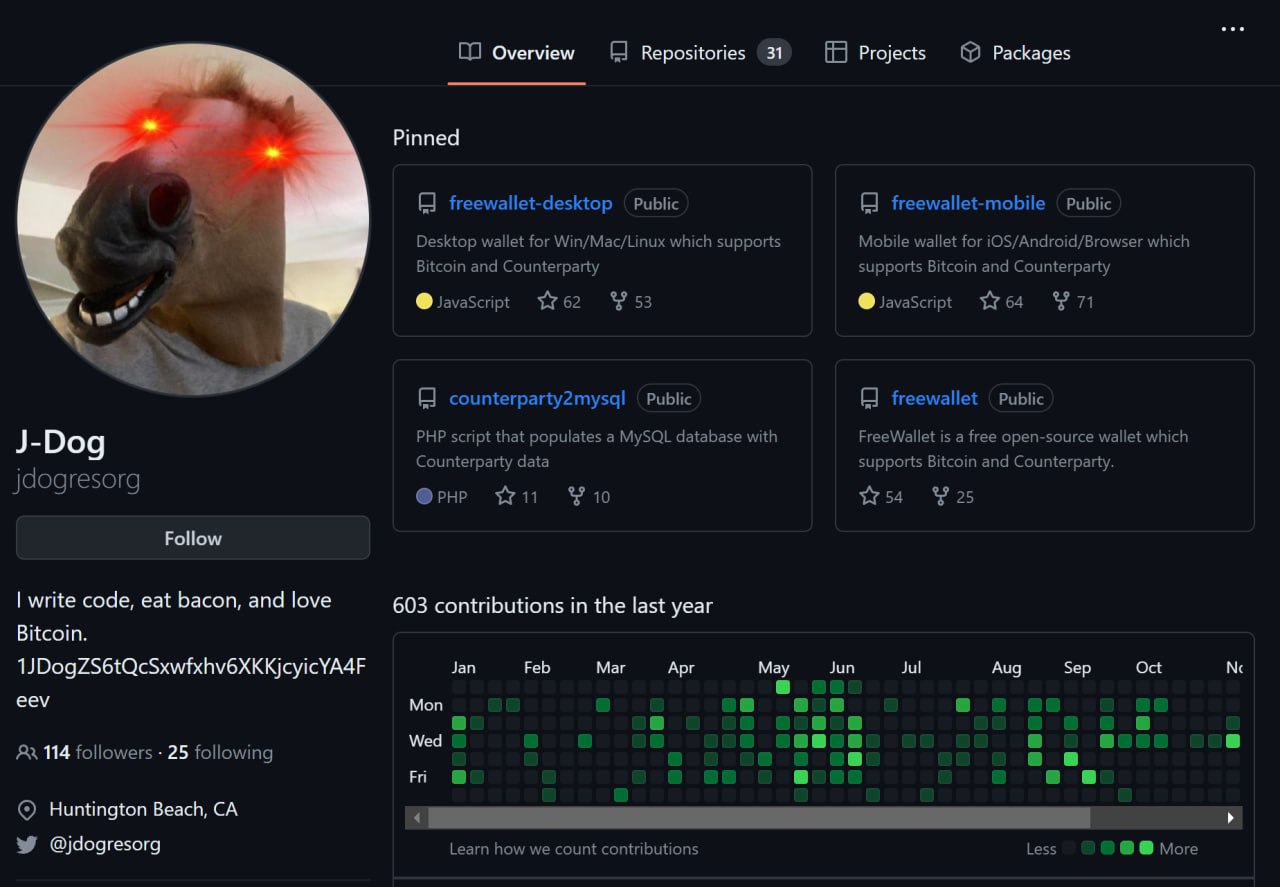
Task: Click the horse mask profile avatar
Action: click(193, 219)
